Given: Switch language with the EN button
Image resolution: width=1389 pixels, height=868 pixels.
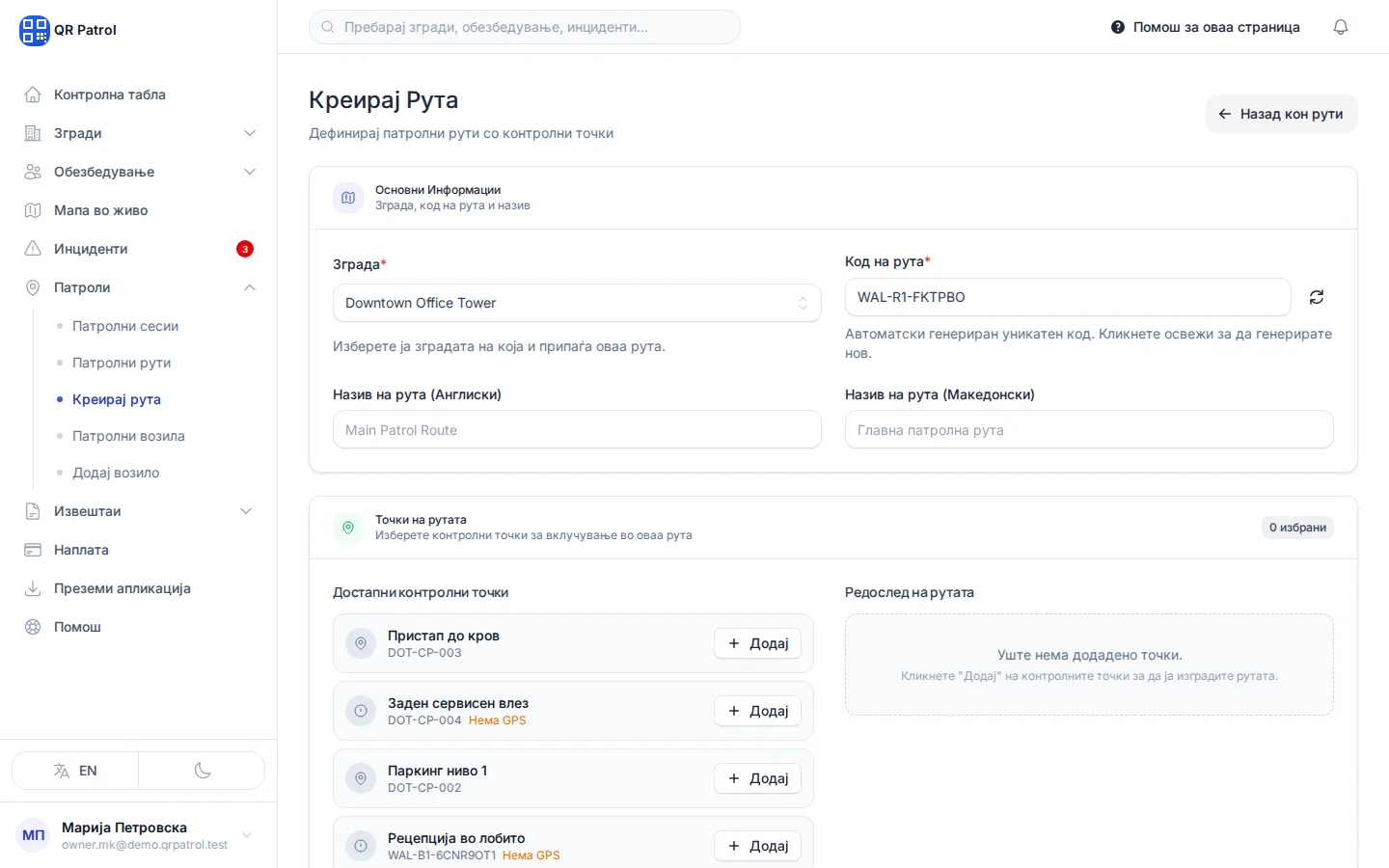Looking at the screenshot, I should (75, 771).
